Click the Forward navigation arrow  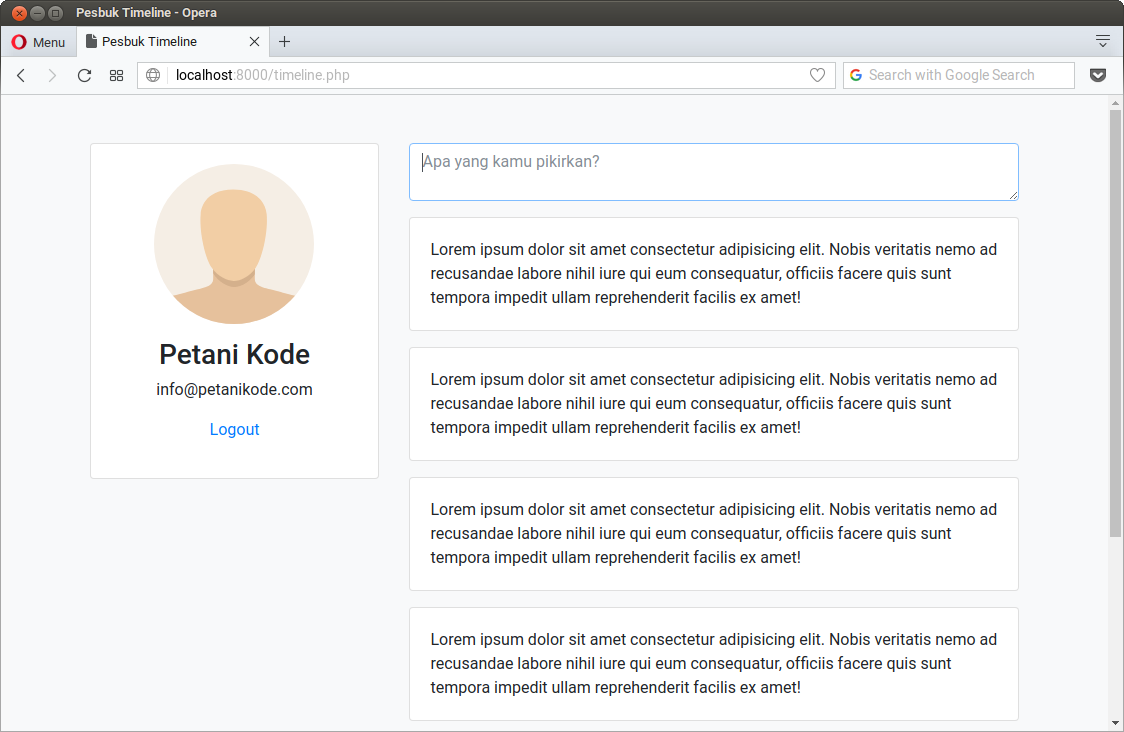(52, 75)
